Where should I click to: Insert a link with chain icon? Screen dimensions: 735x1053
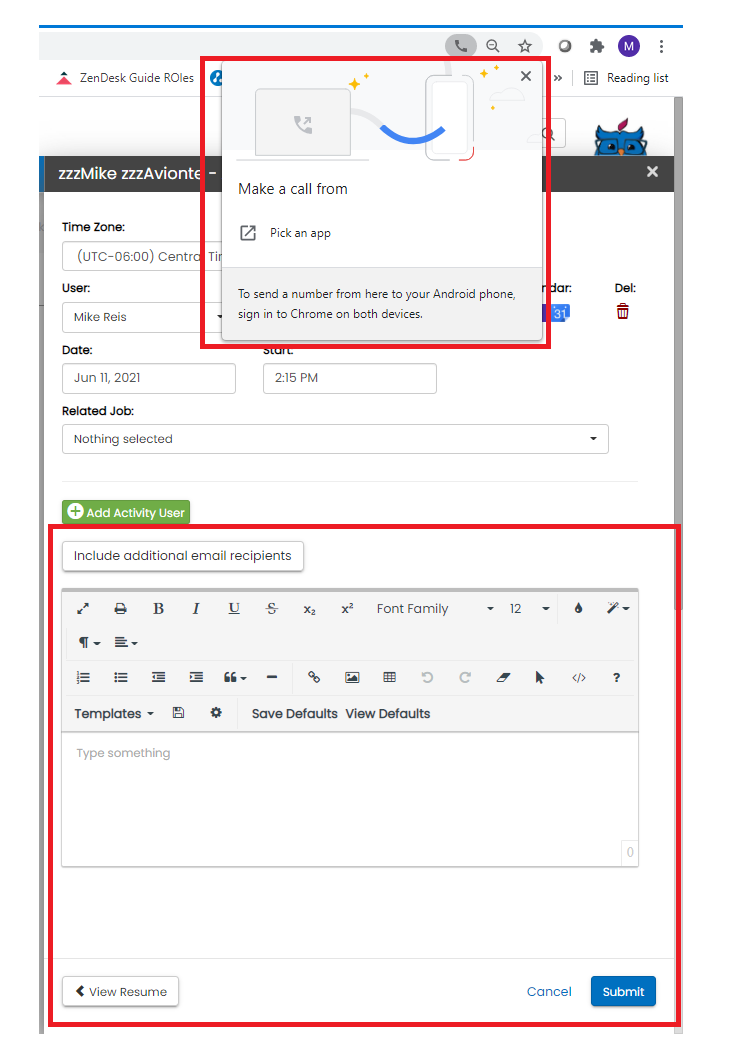click(314, 677)
